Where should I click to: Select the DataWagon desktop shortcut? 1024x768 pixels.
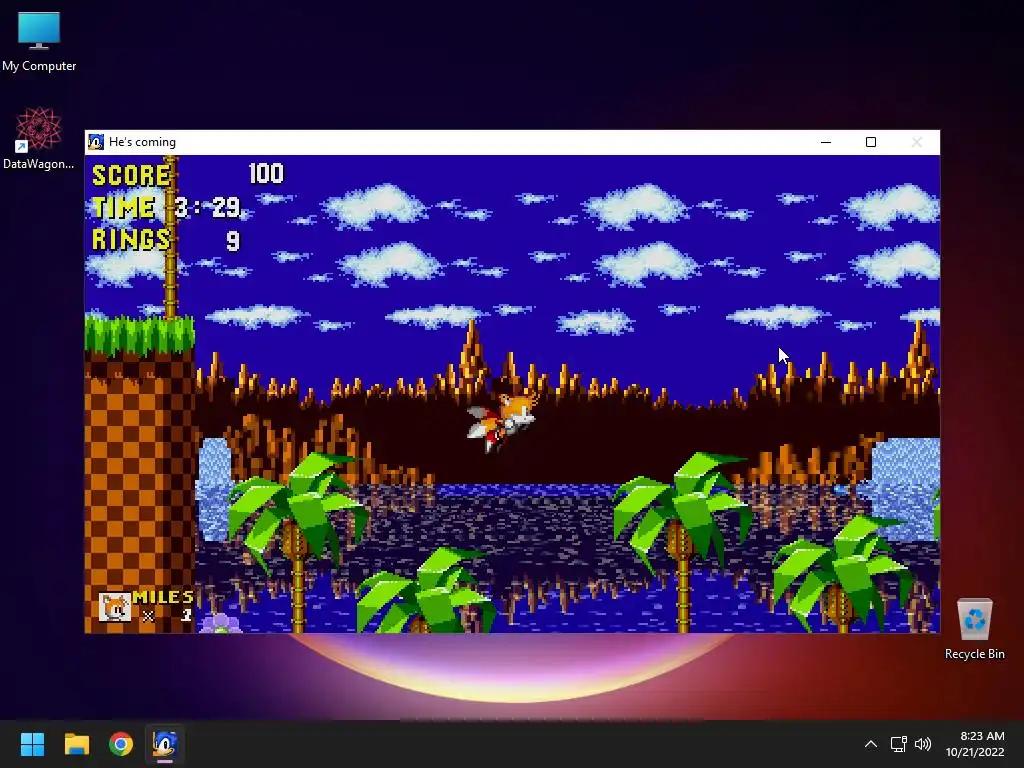click(39, 138)
